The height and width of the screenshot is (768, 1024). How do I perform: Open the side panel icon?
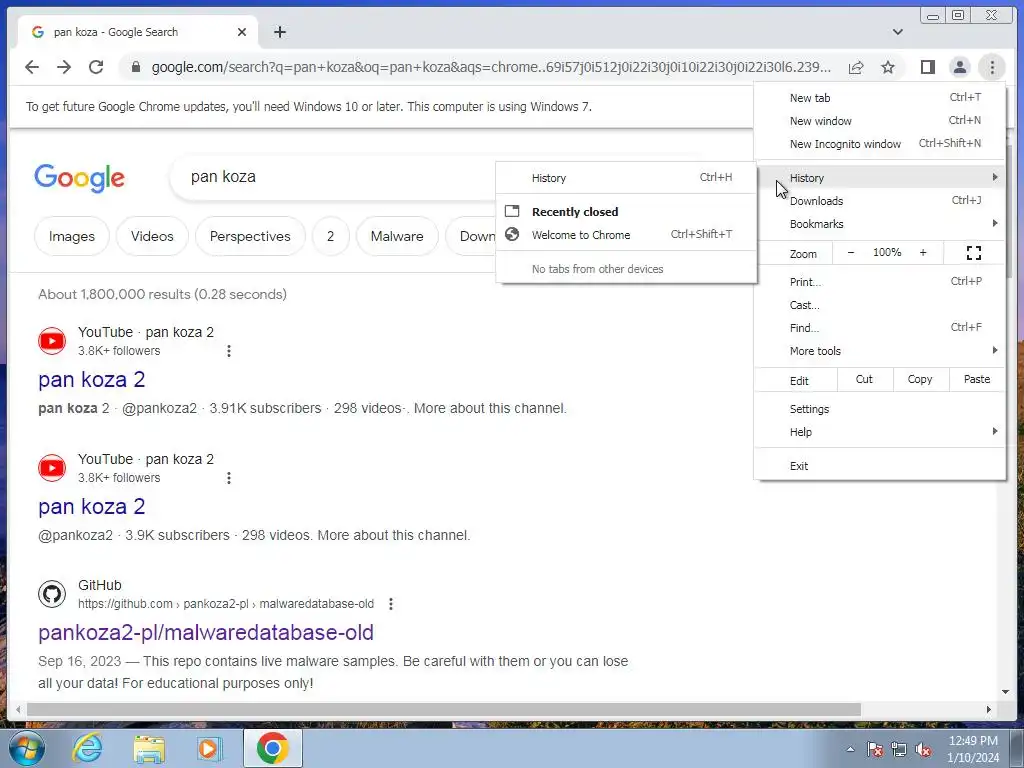(x=927, y=67)
